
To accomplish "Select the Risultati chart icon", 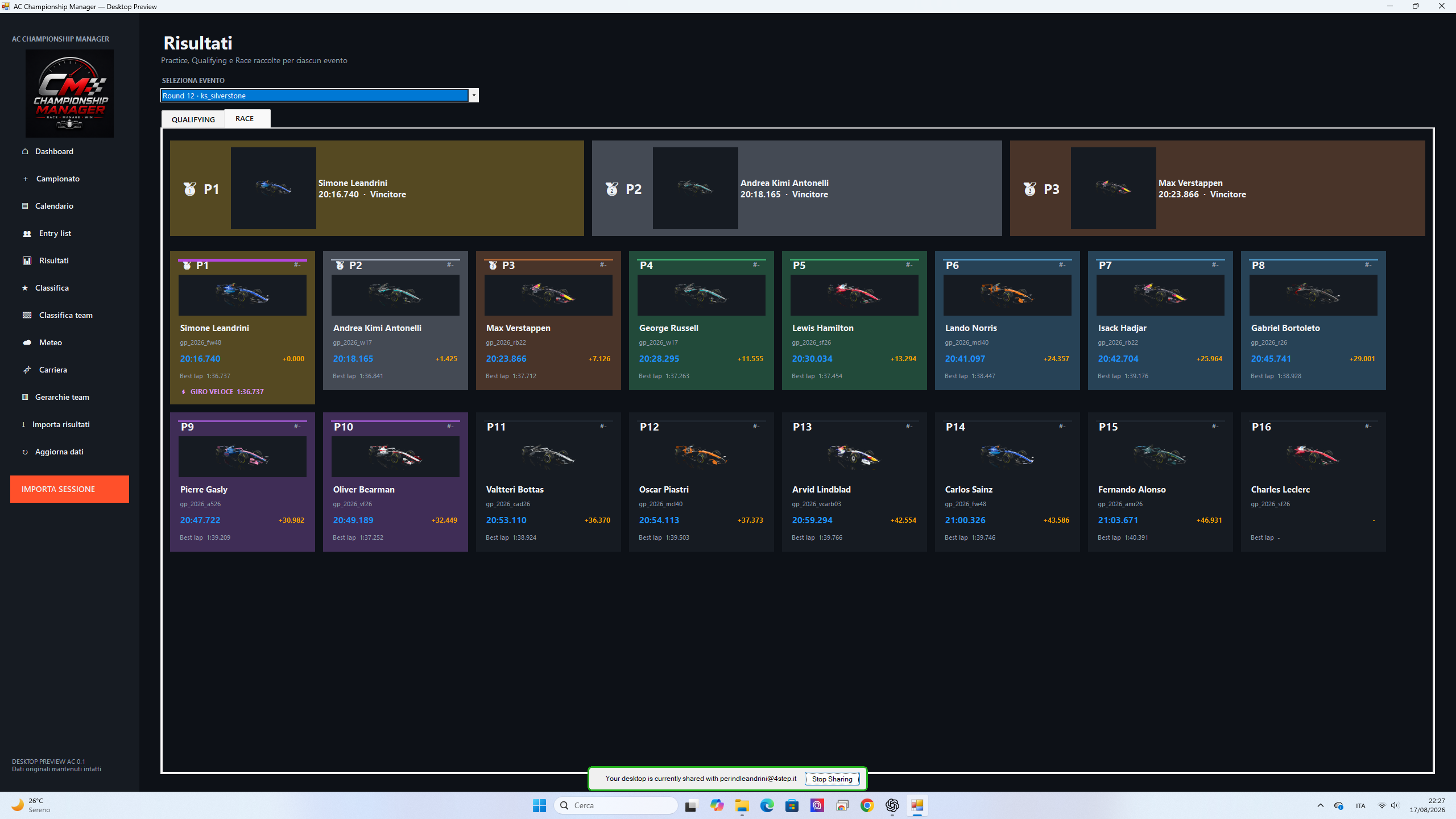I will click(27, 260).
